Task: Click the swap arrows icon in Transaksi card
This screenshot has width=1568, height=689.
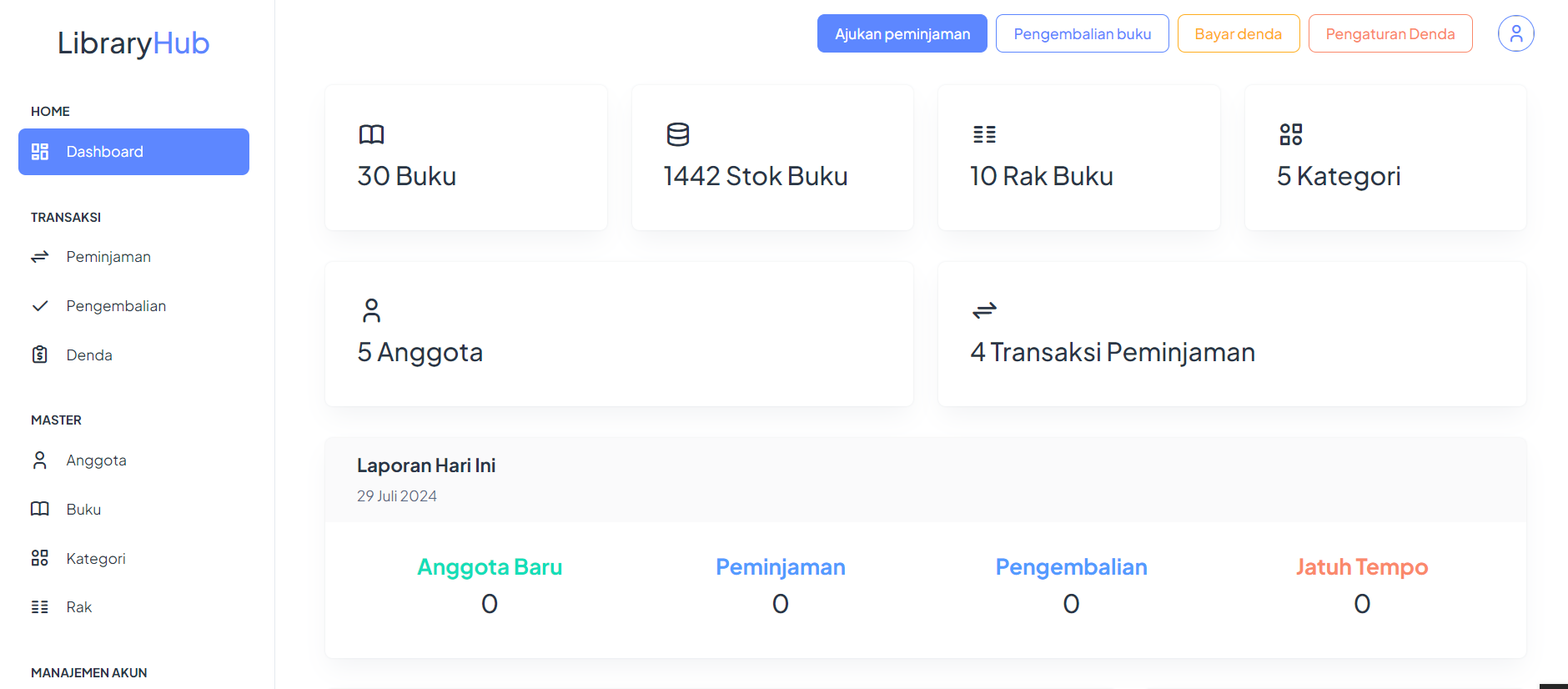Action: click(984, 310)
